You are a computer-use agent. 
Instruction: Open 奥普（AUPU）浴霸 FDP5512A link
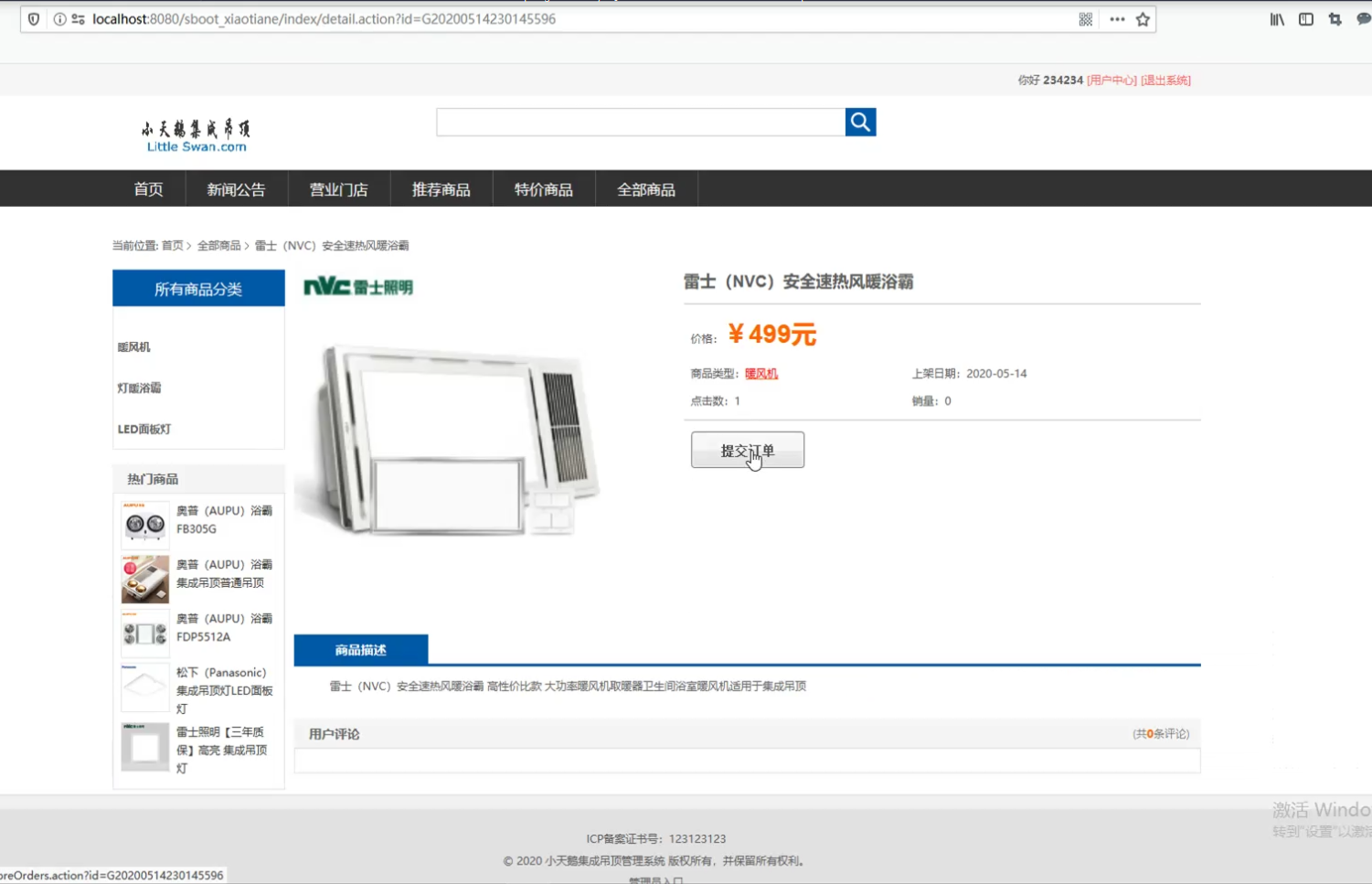click(x=224, y=628)
